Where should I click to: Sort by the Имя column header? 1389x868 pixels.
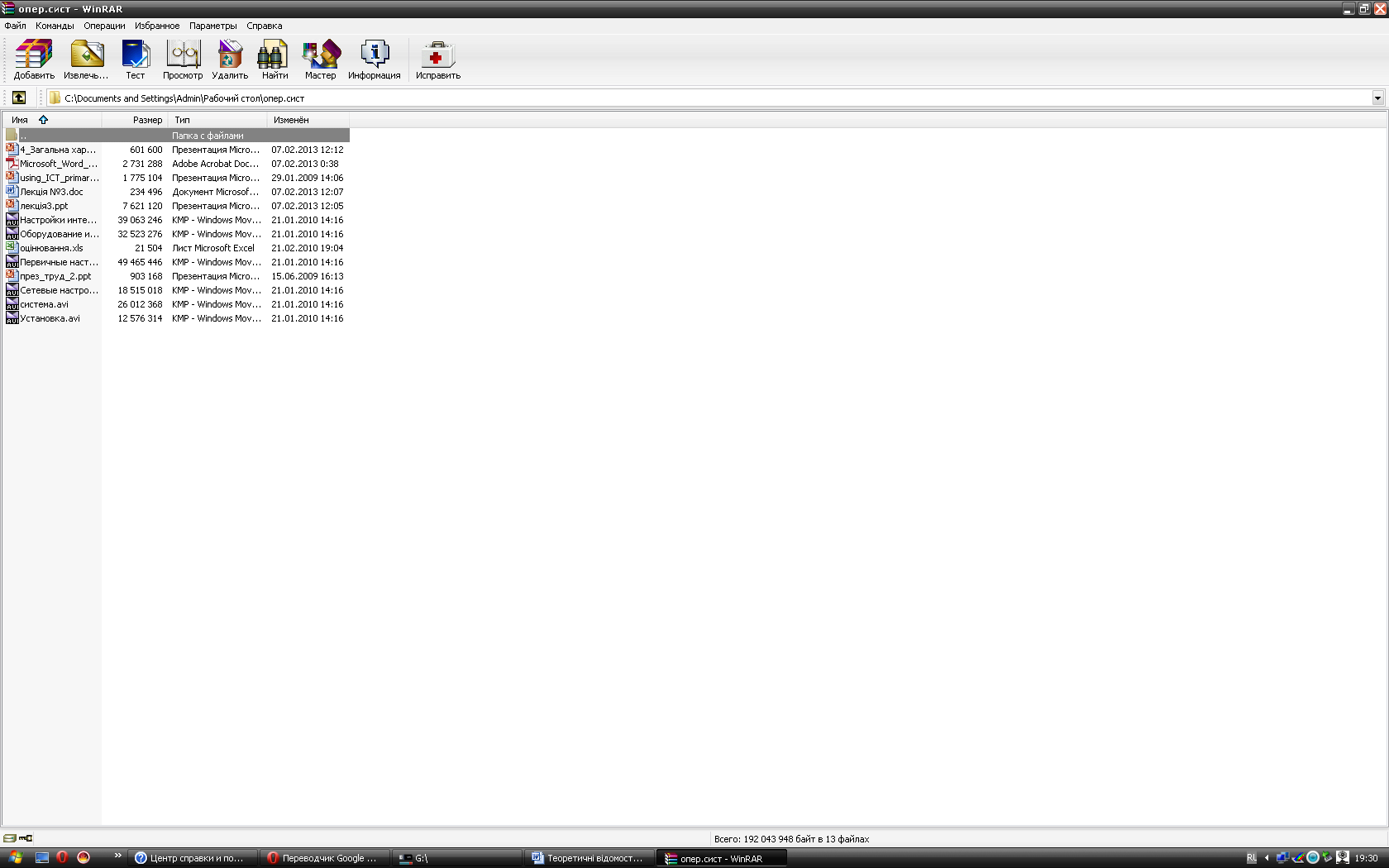(x=52, y=120)
